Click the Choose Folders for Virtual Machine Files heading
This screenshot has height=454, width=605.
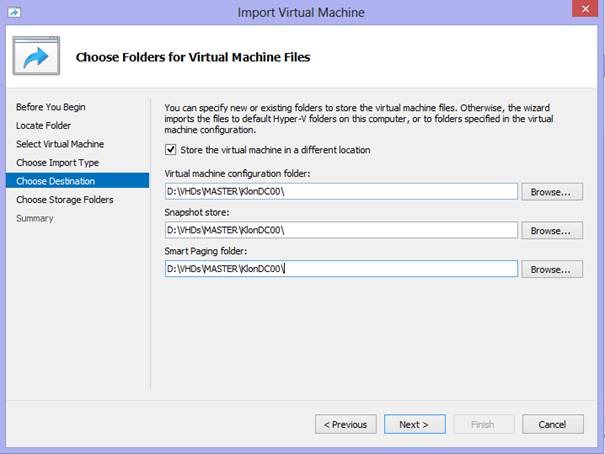[x=193, y=57]
